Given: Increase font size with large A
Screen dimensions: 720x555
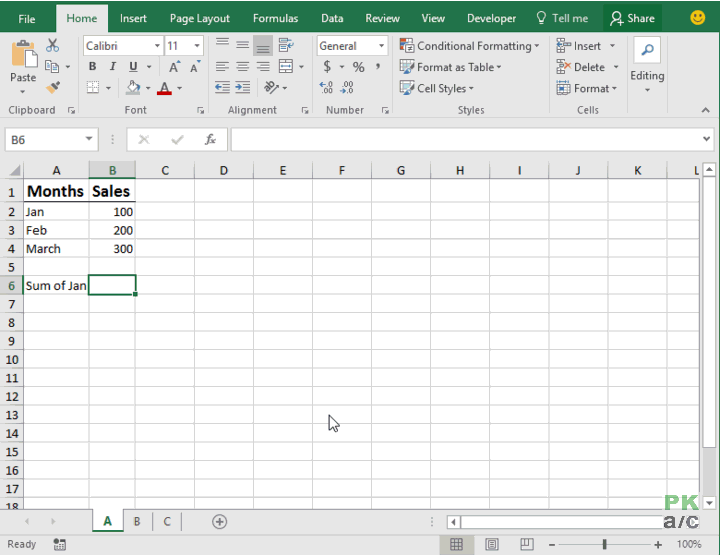Looking at the screenshot, I should pos(174,67).
